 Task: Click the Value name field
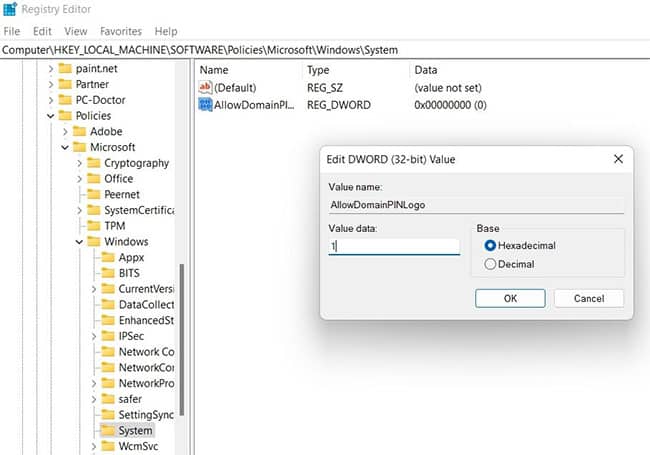476,205
